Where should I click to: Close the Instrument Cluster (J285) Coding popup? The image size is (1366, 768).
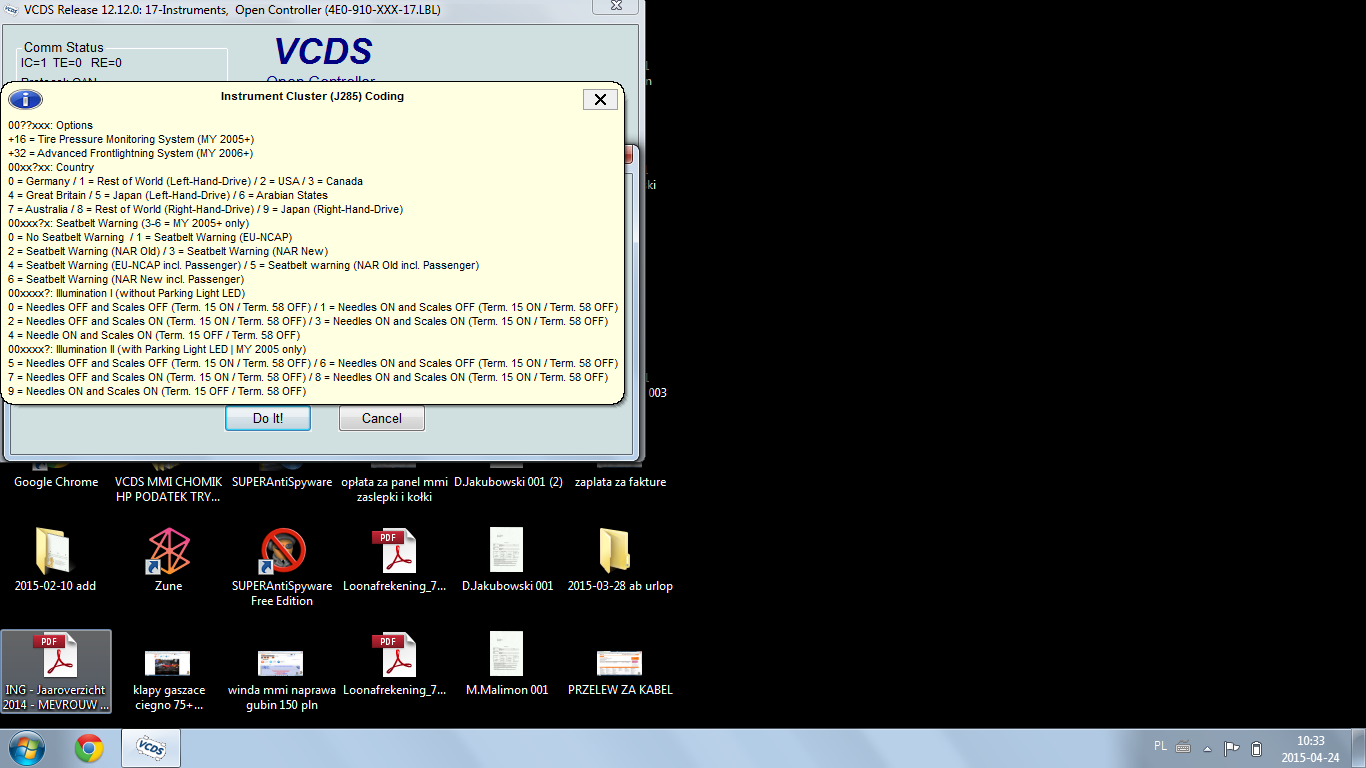pos(600,99)
